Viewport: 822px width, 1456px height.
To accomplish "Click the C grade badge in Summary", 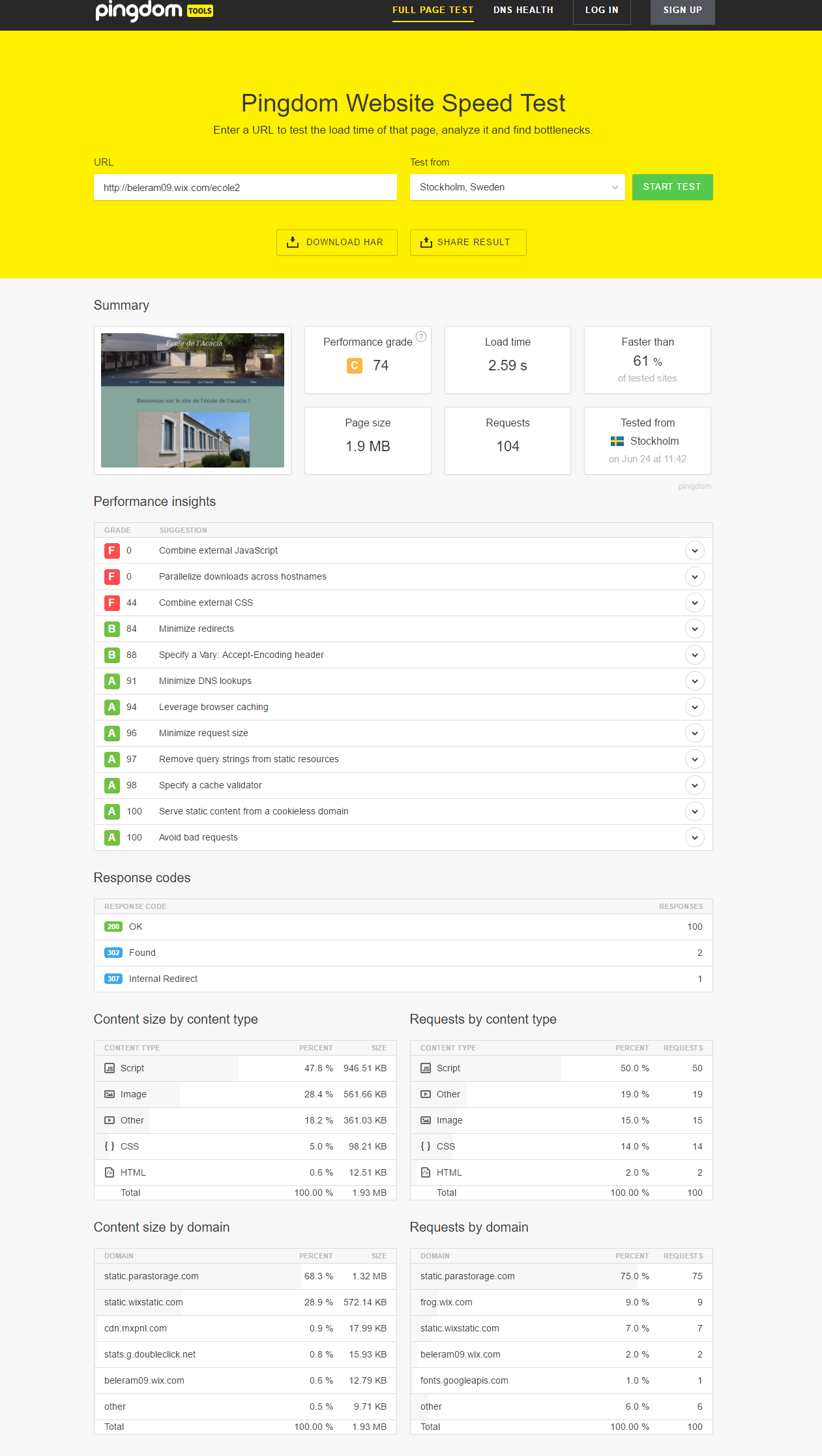I will pos(354,366).
